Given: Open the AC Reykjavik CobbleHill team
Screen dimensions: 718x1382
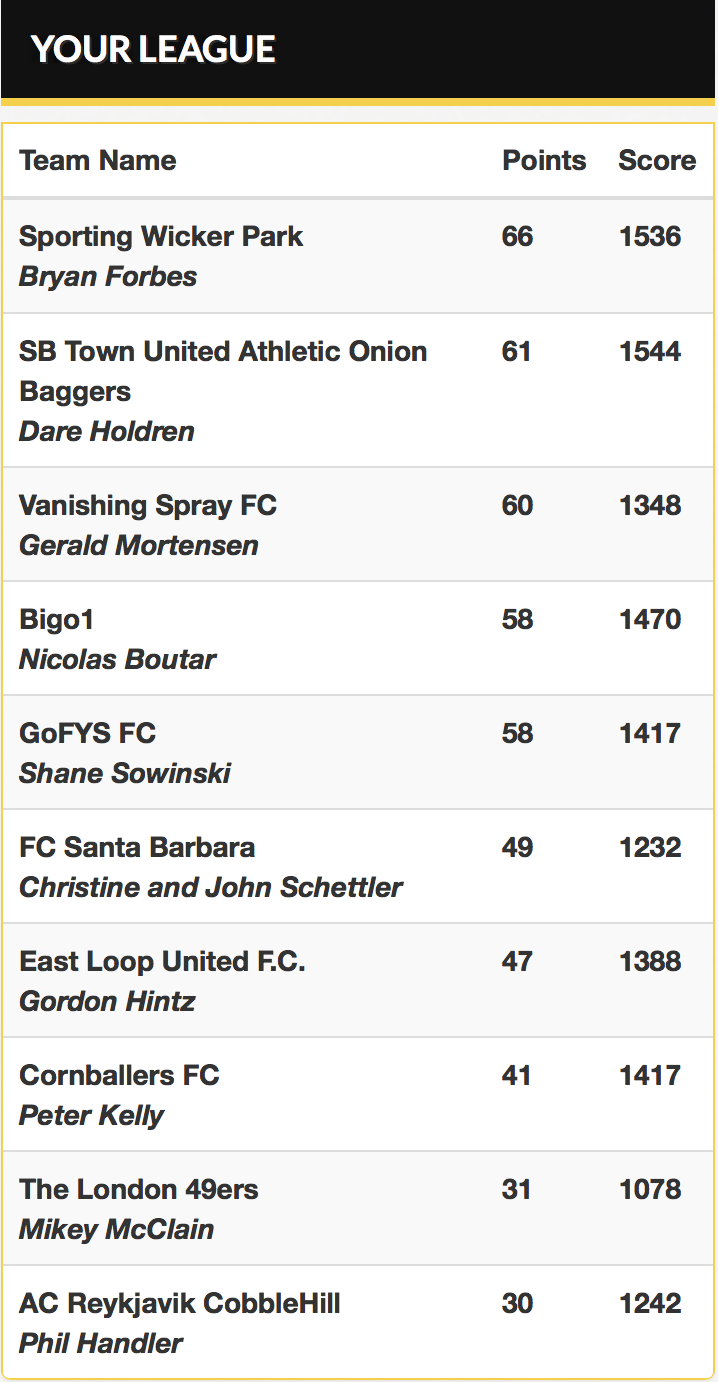Looking at the screenshot, I should (x=180, y=1304).
